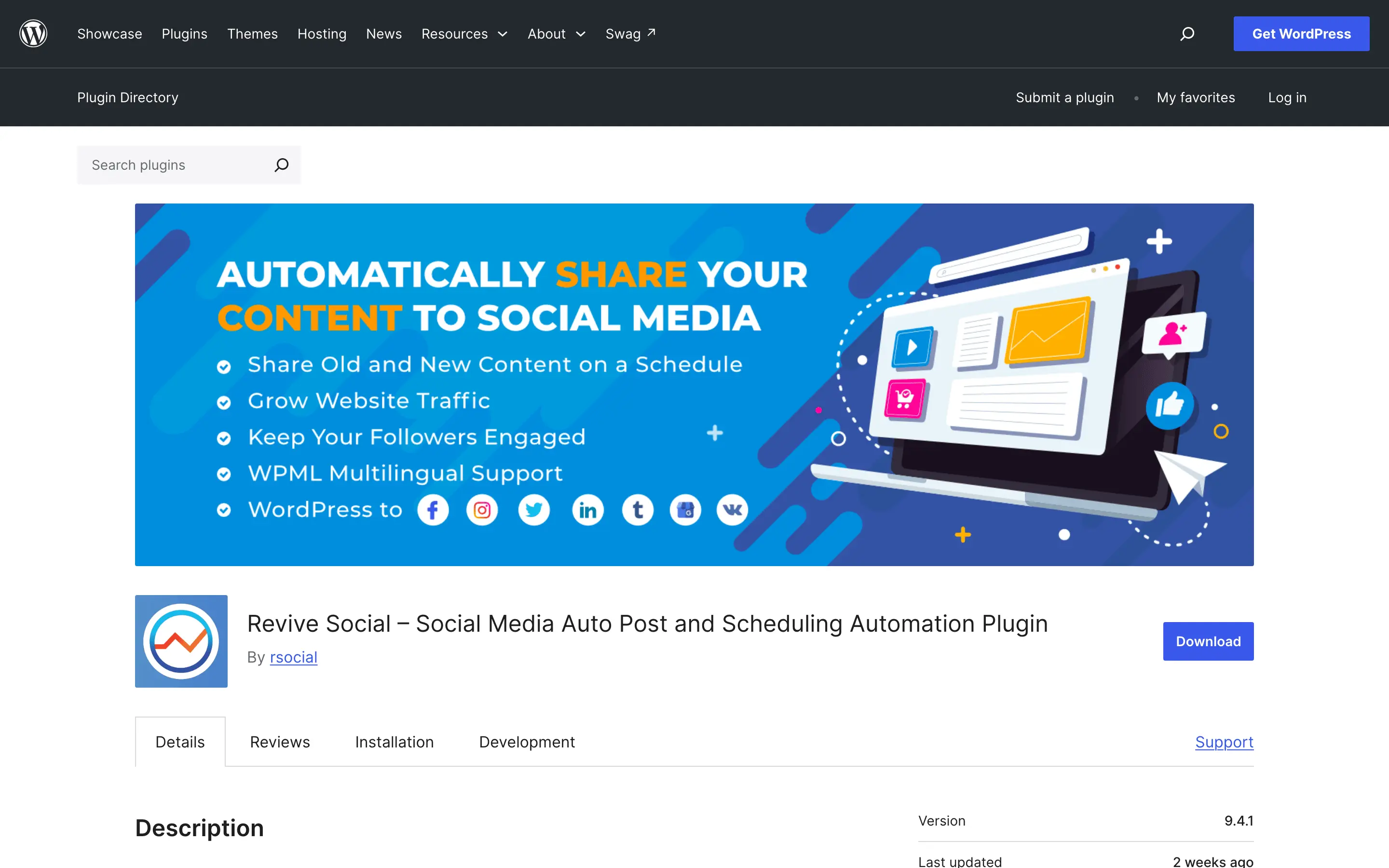1389x868 pixels.
Task: Open the Themes menu item
Action: point(253,34)
